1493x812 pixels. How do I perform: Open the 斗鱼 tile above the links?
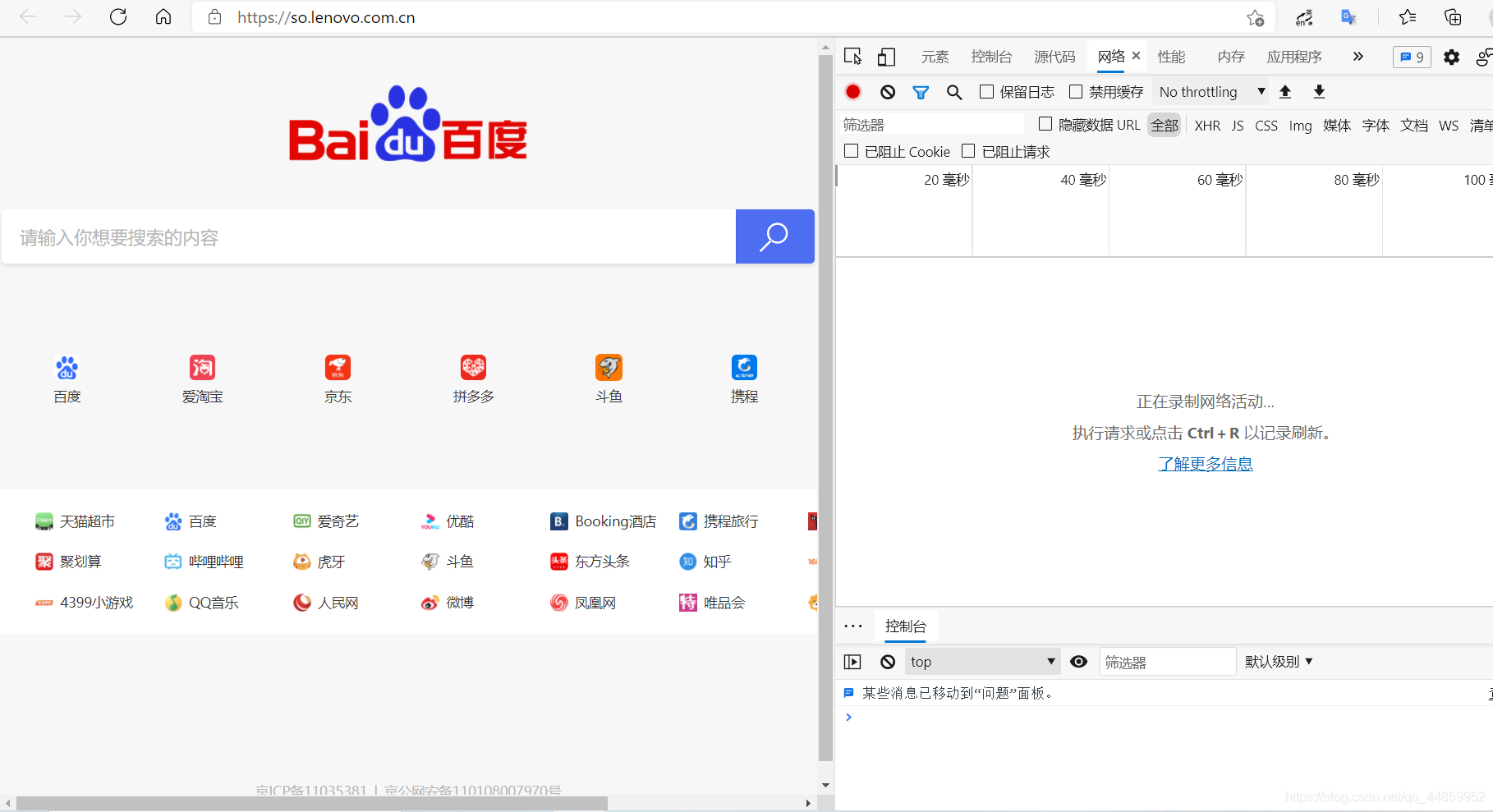tap(609, 367)
